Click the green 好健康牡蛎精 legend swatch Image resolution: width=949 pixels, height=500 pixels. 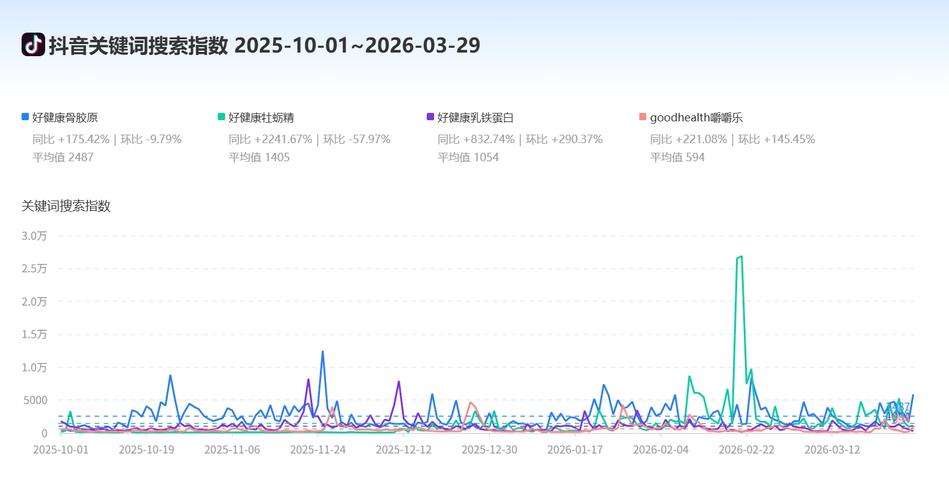coord(221,117)
